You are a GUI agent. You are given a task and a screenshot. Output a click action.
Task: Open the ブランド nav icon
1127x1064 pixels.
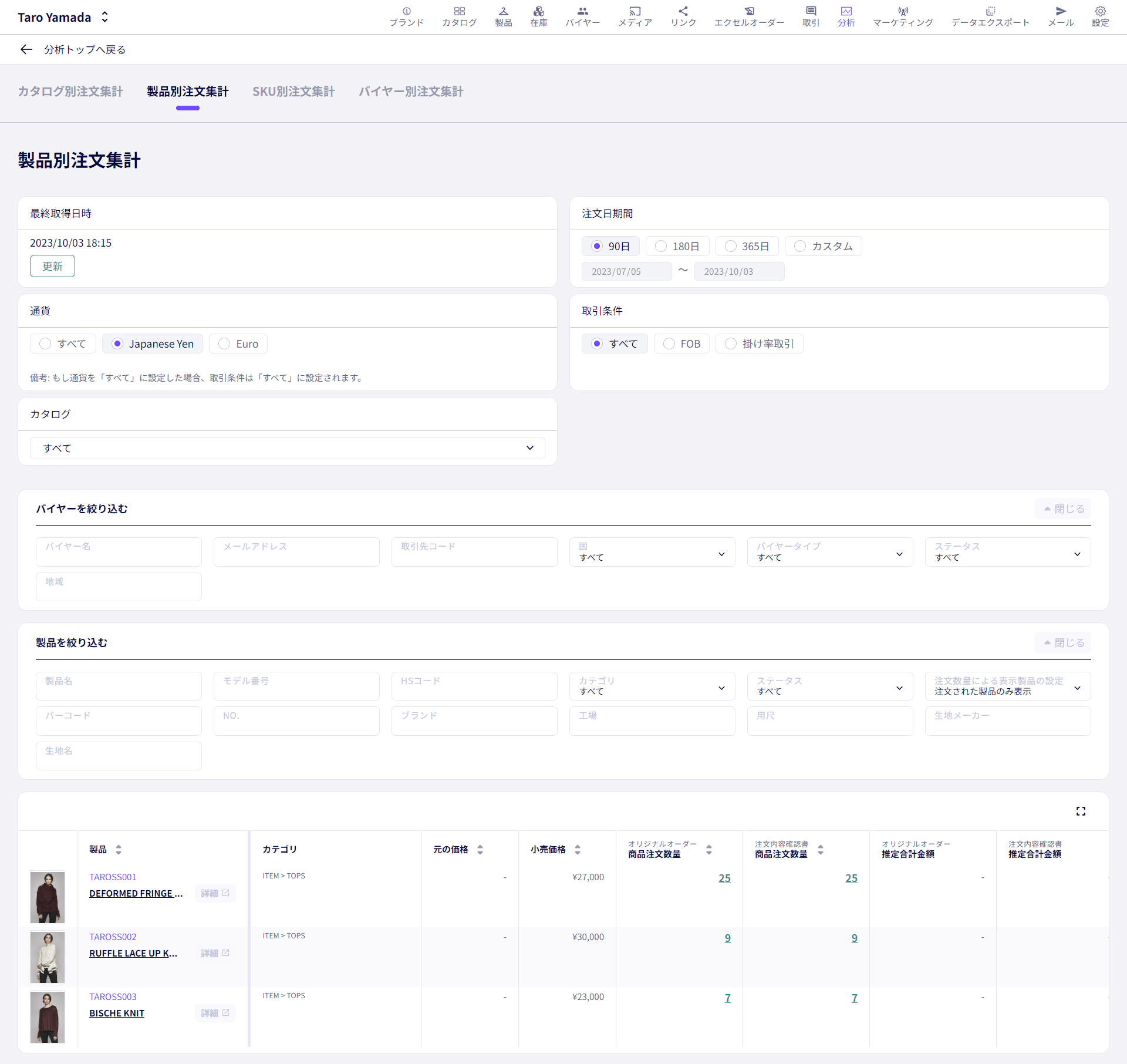(406, 16)
